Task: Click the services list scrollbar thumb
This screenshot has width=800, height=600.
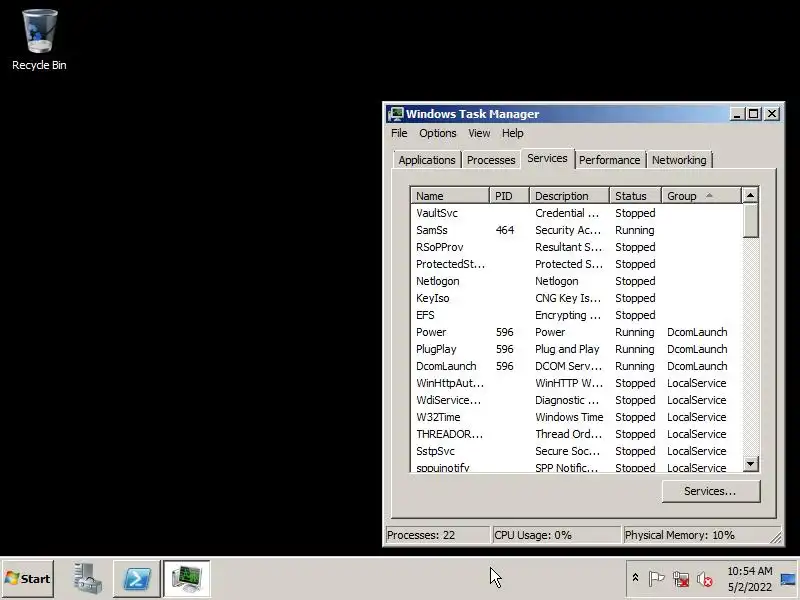Action: click(x=750, y=220)
